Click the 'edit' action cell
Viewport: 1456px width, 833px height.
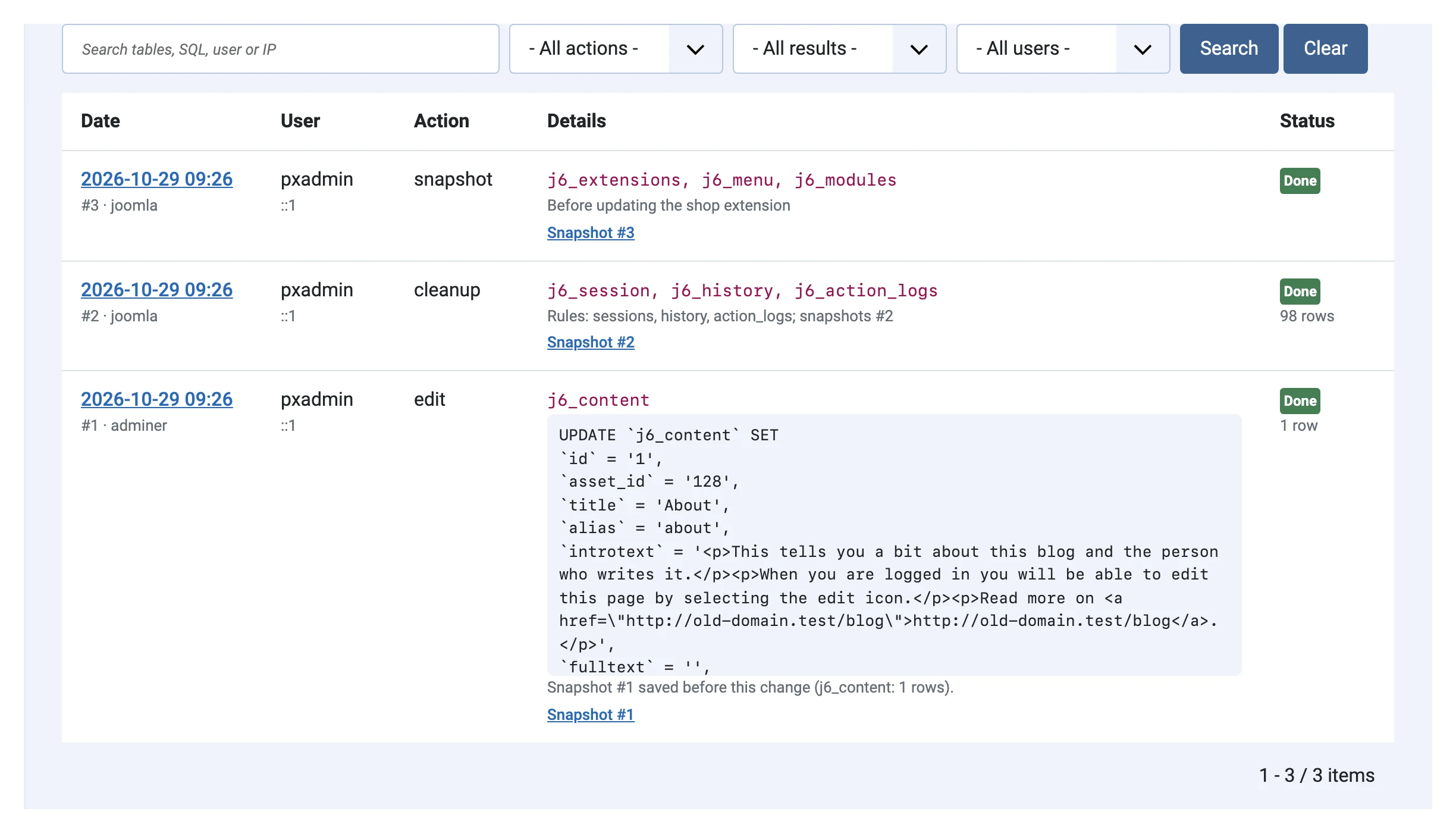pyautogui.click(x=429, y=399)
